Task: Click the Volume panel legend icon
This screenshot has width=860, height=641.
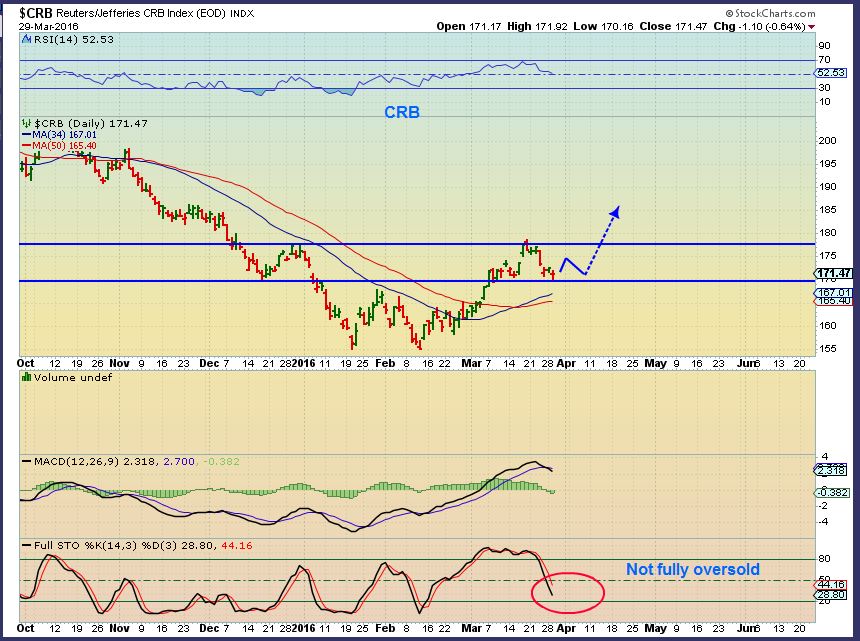Action: point(26,377)
